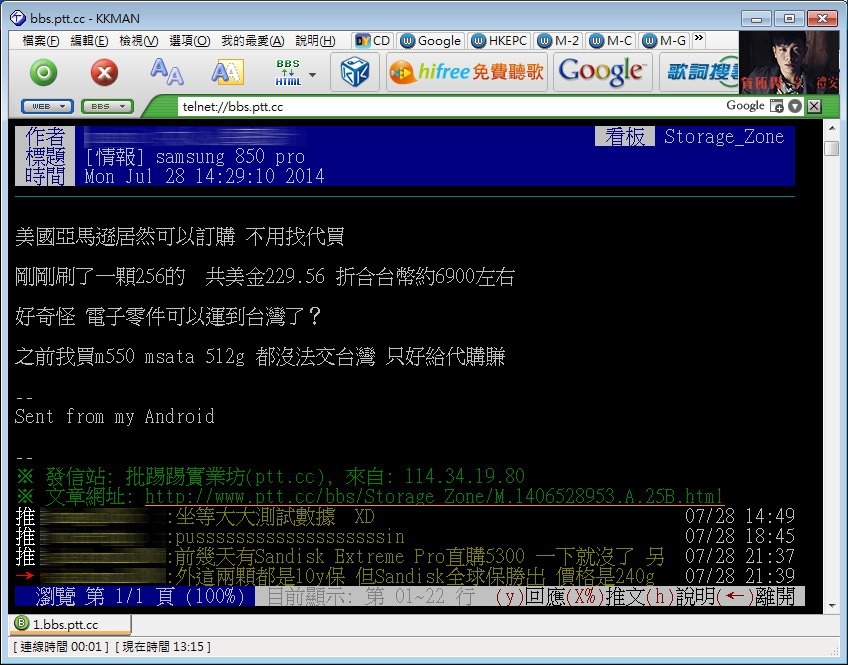This screenshot has height=665, width=848.
Task: Click the highlighted AA font color icon
Action: (x=227, y=72)
